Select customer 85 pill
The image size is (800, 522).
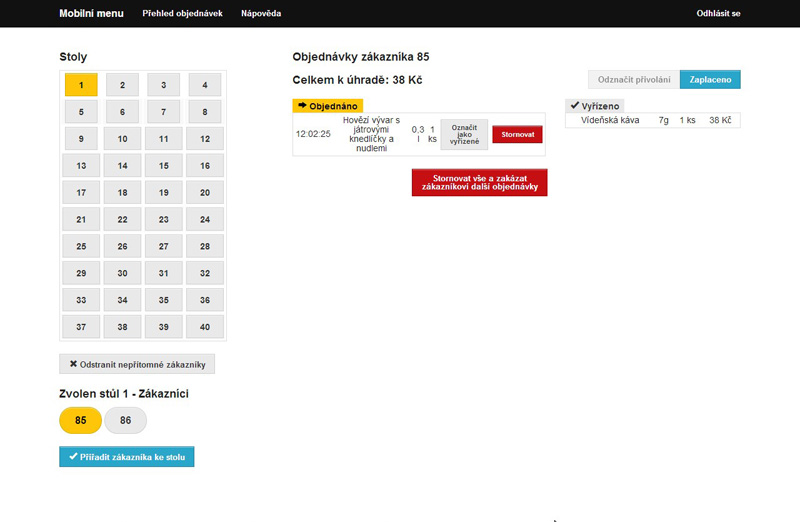[81, 421]
